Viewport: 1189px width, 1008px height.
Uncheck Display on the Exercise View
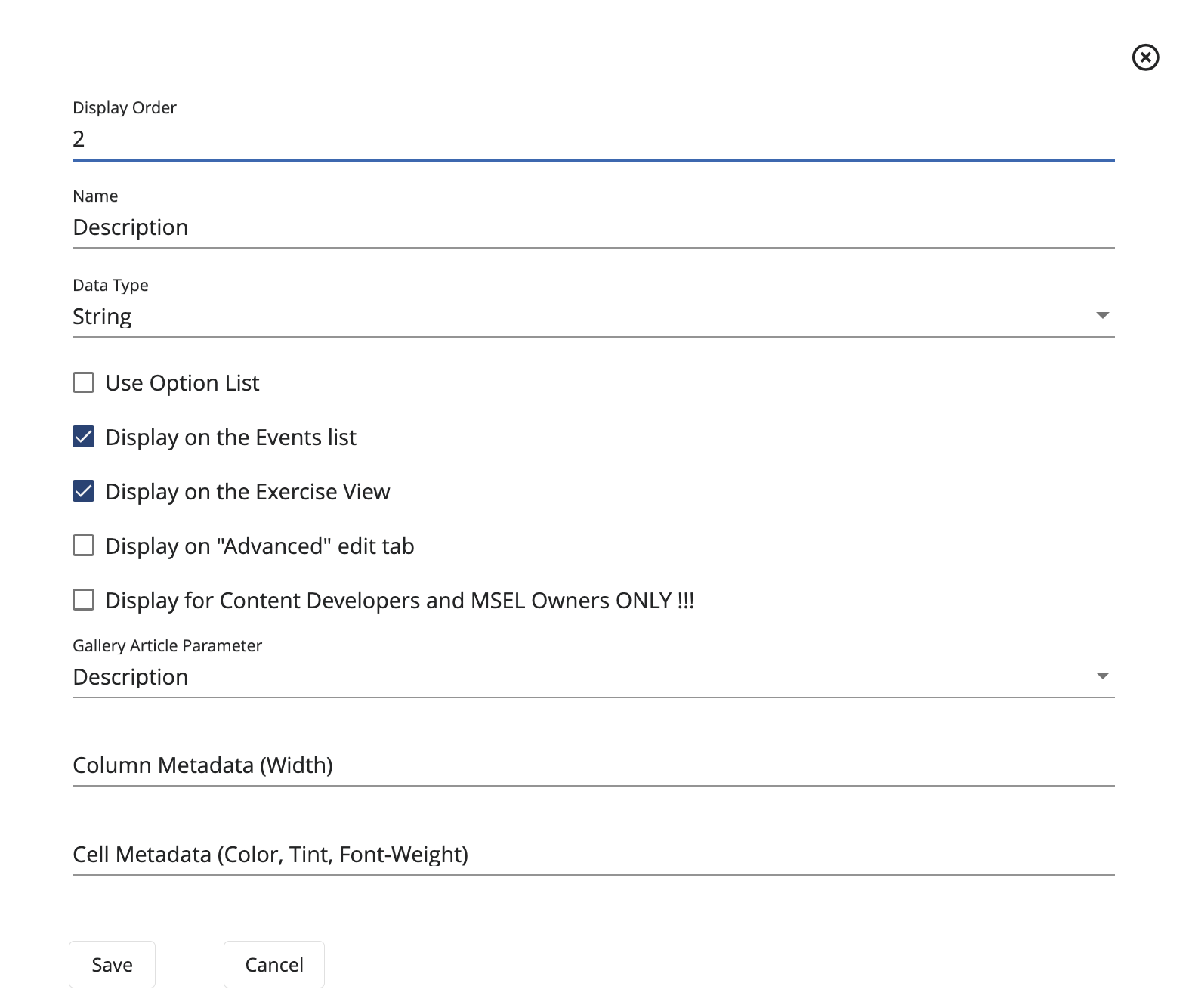84,491
